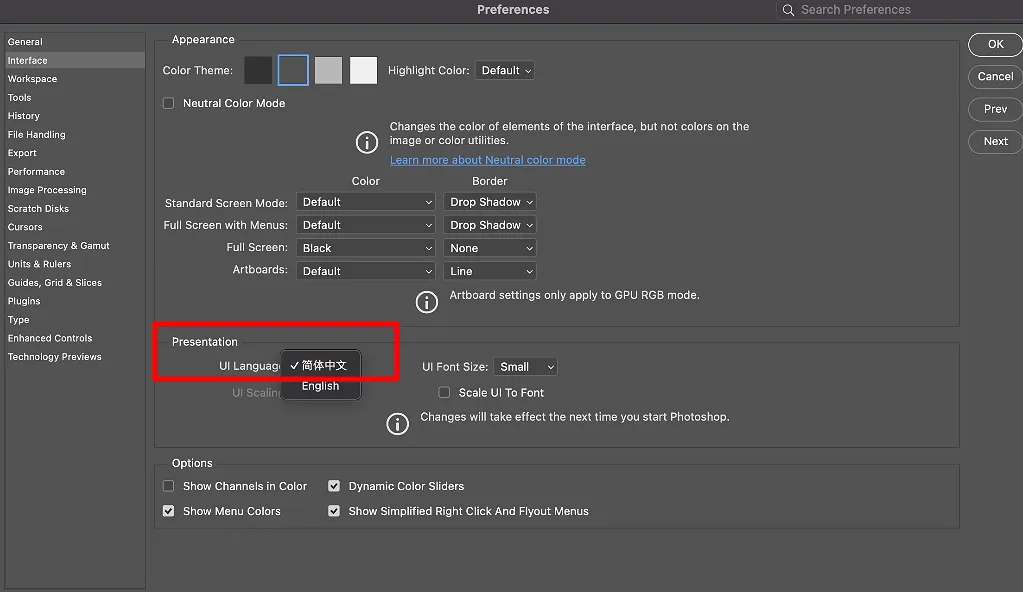Click Prev to view previous category
This screenshot has width=1023, height=592.
[x=995, y=109]
